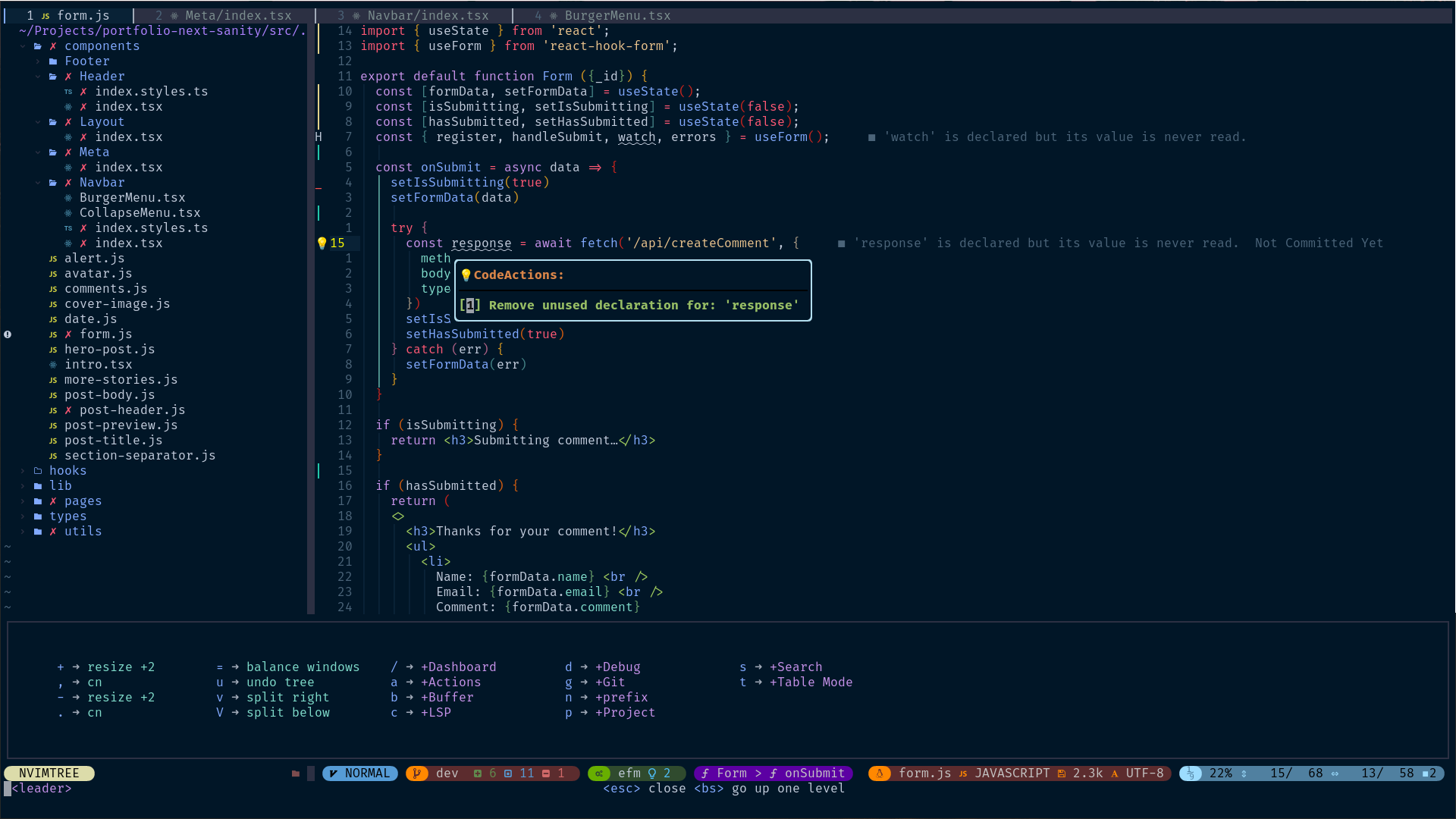Screen dimensions: 1456x819
Task: Click the 22% scroll position indicator
Action: 1220,773
